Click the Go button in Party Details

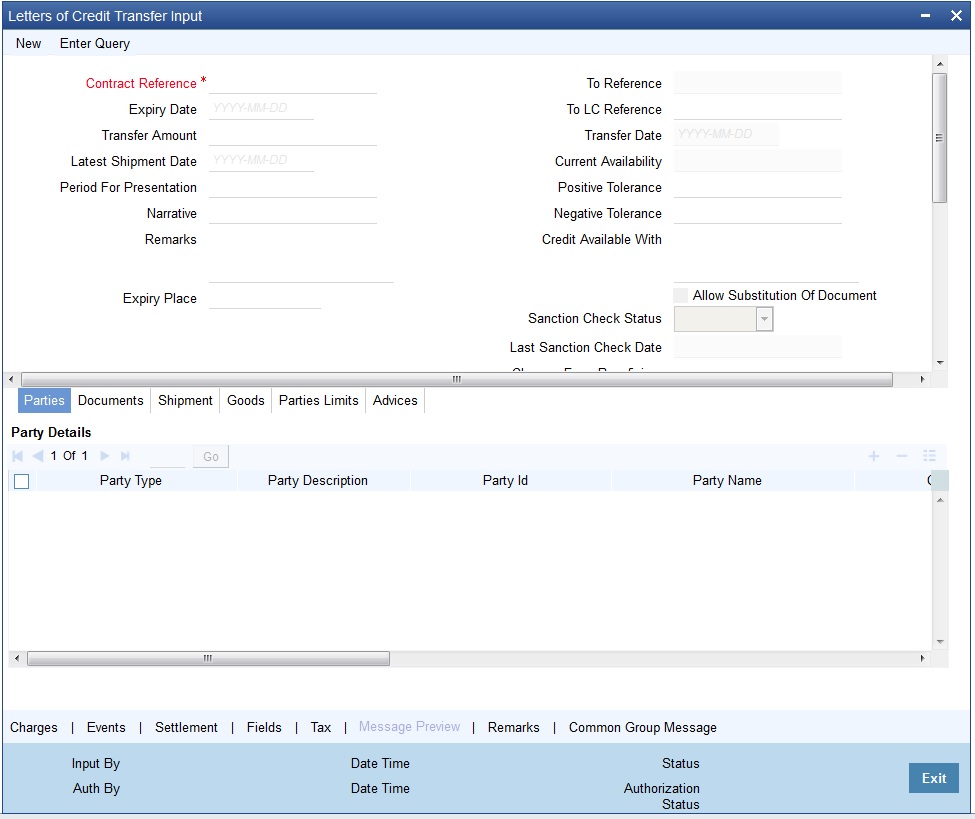click(211, 456)
